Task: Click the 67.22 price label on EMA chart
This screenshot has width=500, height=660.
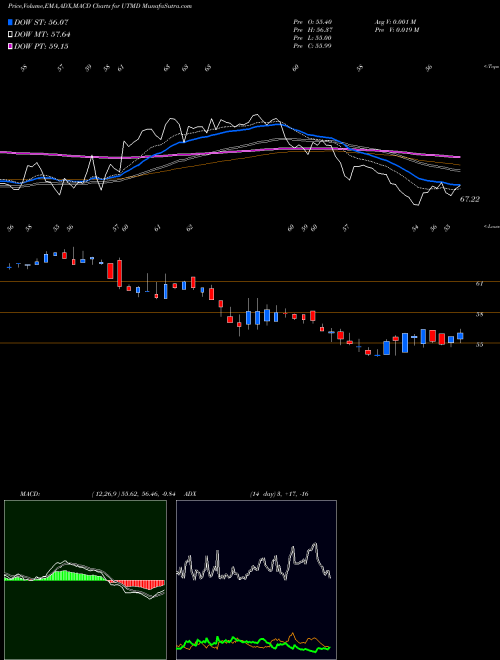Action: (x=469, y=200)
